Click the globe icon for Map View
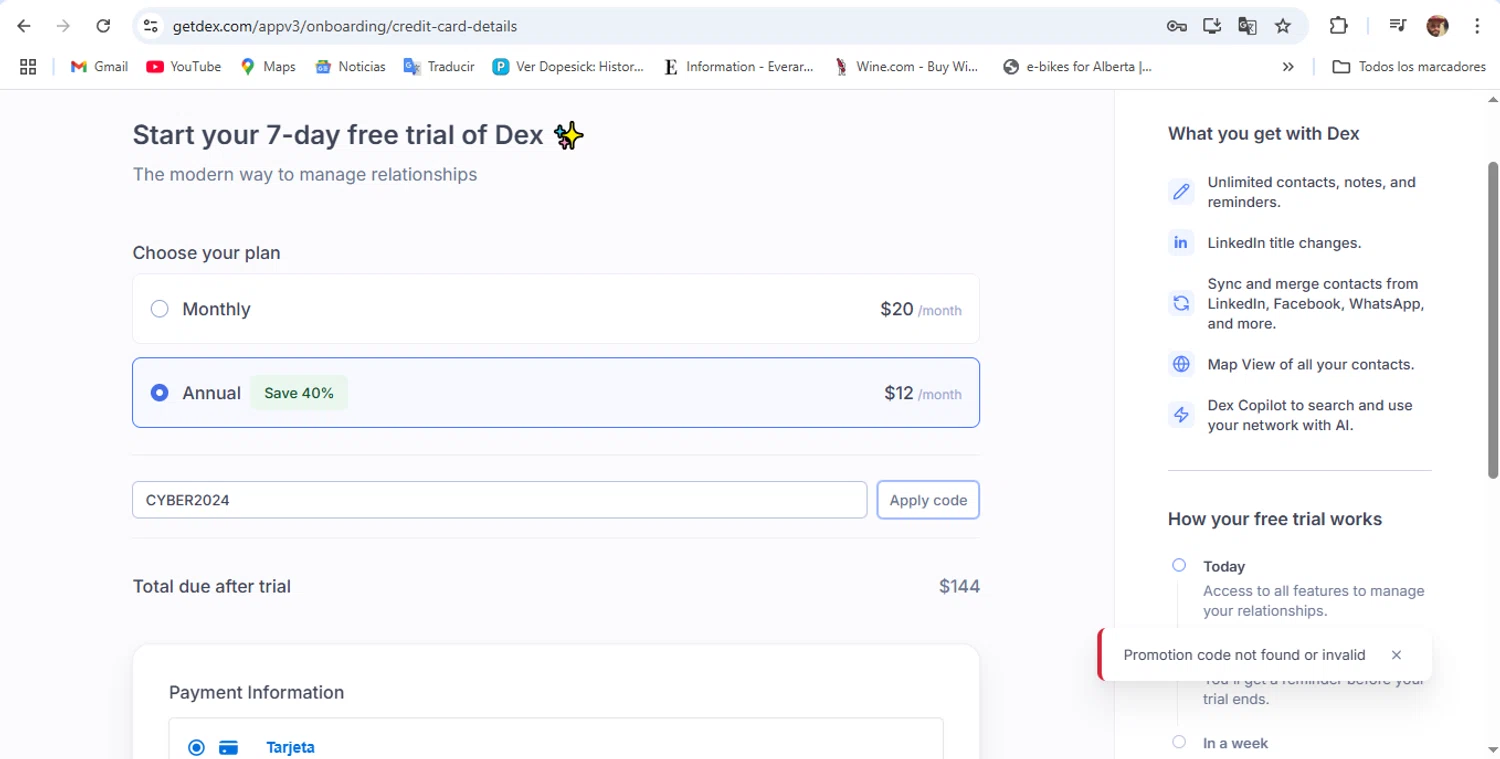The image size is (1500, 759). coord(1181,364)
